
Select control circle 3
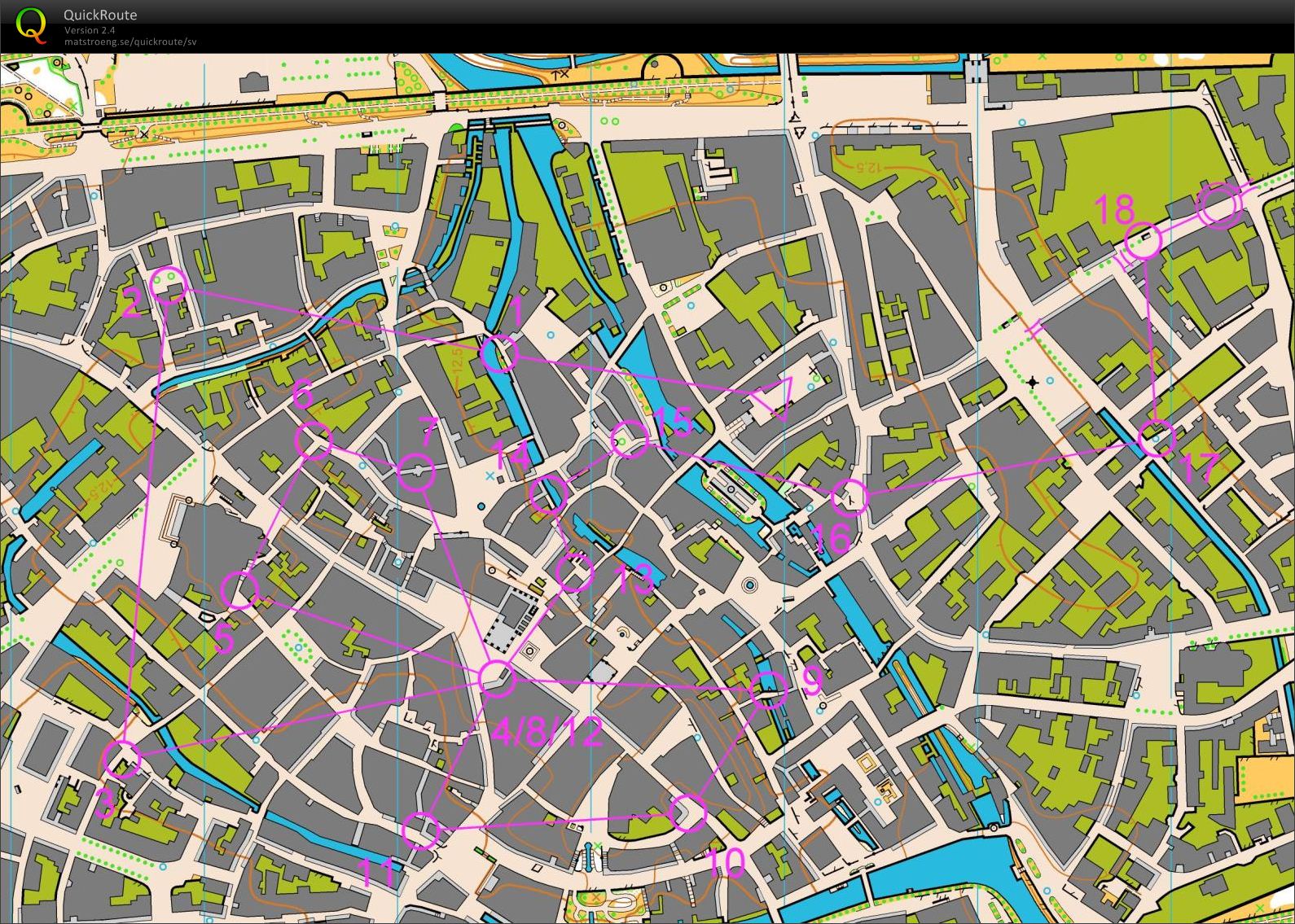point(123,760)
